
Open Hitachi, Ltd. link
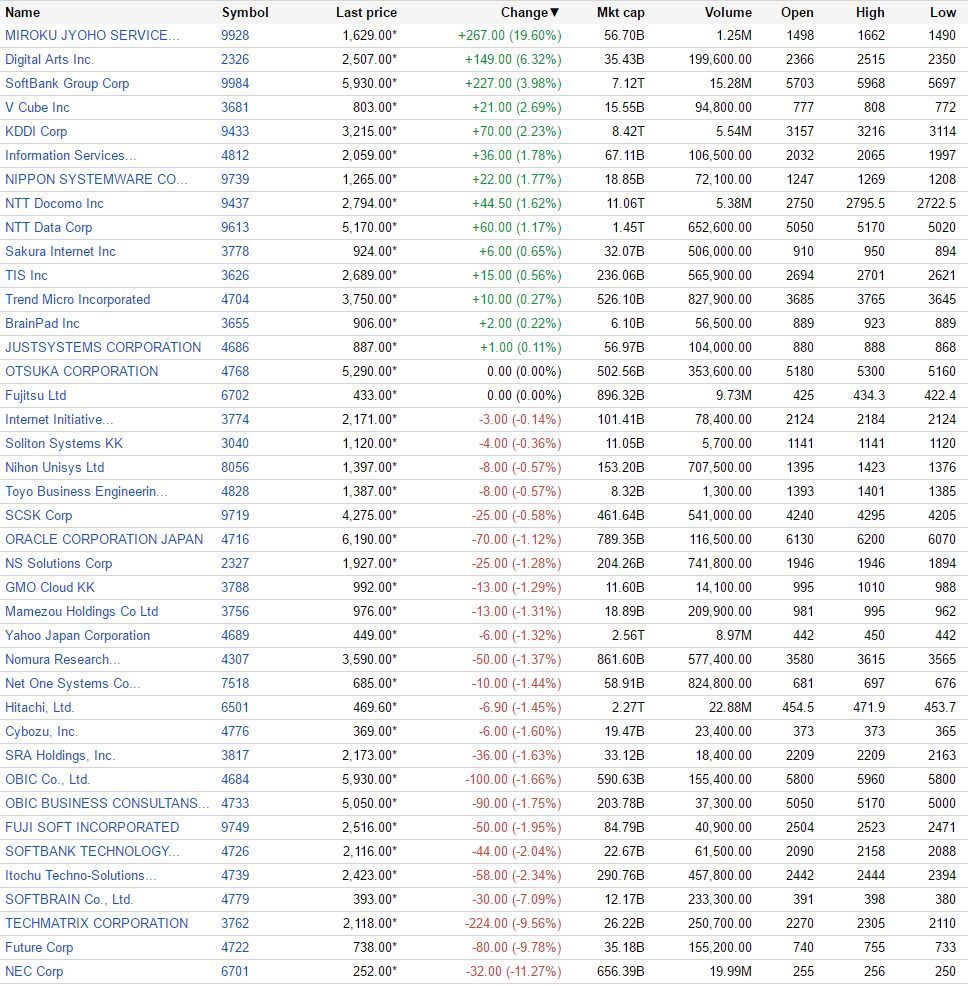pyautogui.click(x=40, y=707)
